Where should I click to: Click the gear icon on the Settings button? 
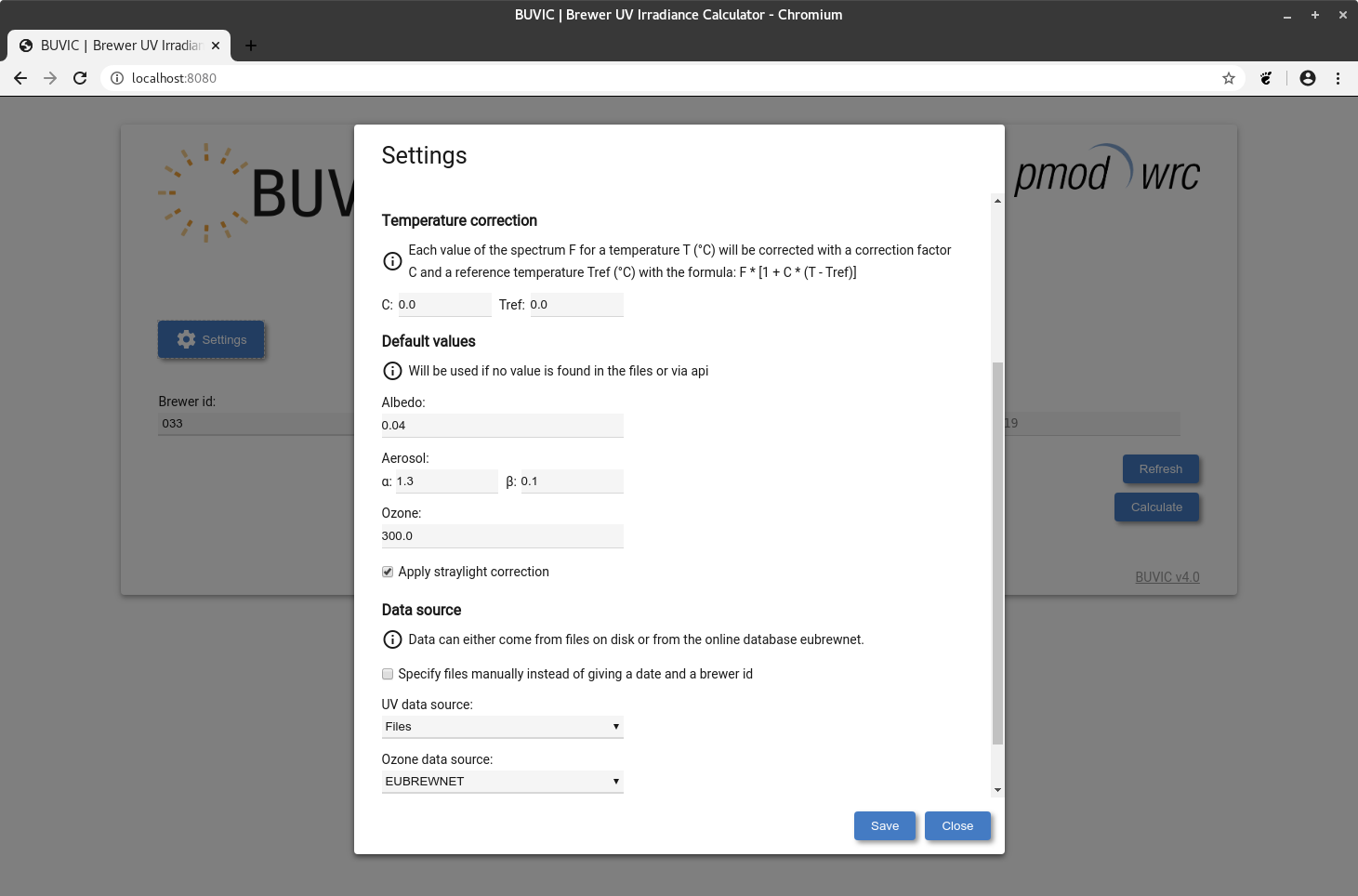[186, 339]
